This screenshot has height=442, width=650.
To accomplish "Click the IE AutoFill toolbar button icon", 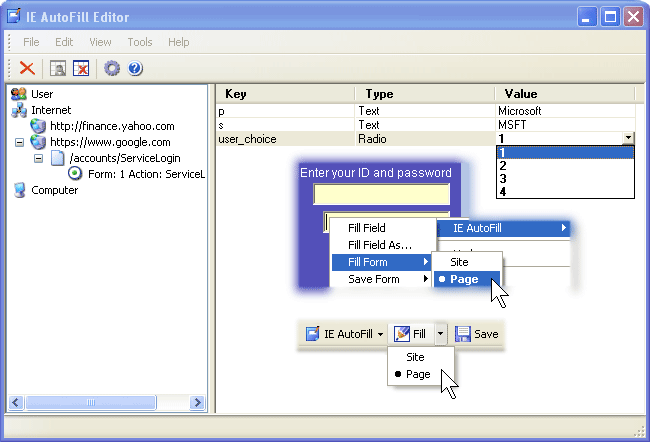I will (312, 334).
